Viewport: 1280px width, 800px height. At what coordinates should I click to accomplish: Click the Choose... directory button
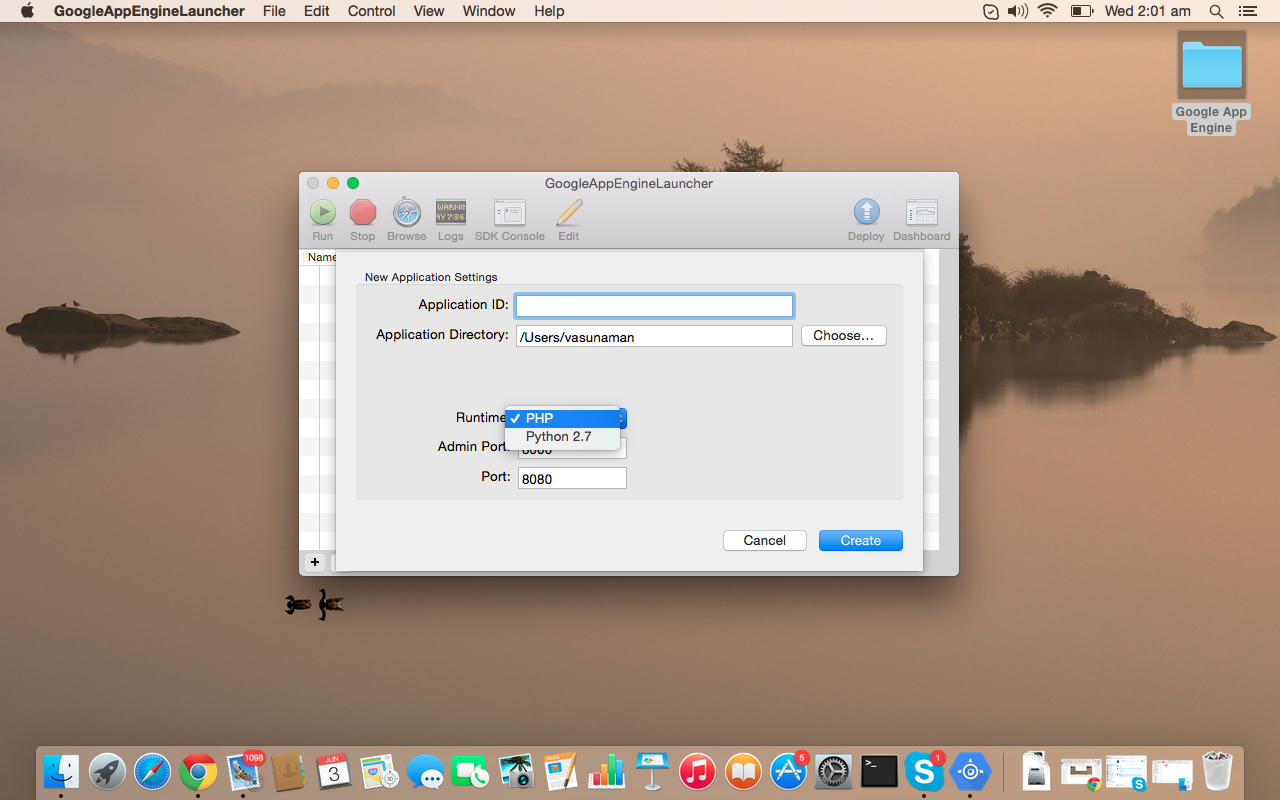[843, 336]
